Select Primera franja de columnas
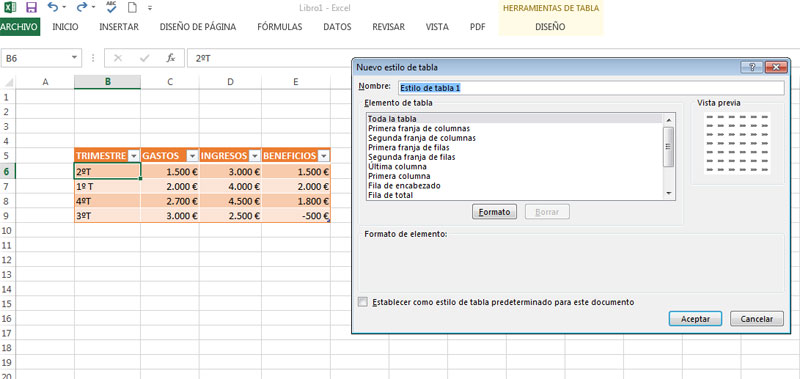Screen dimensions: 800x379 (515, 129)
